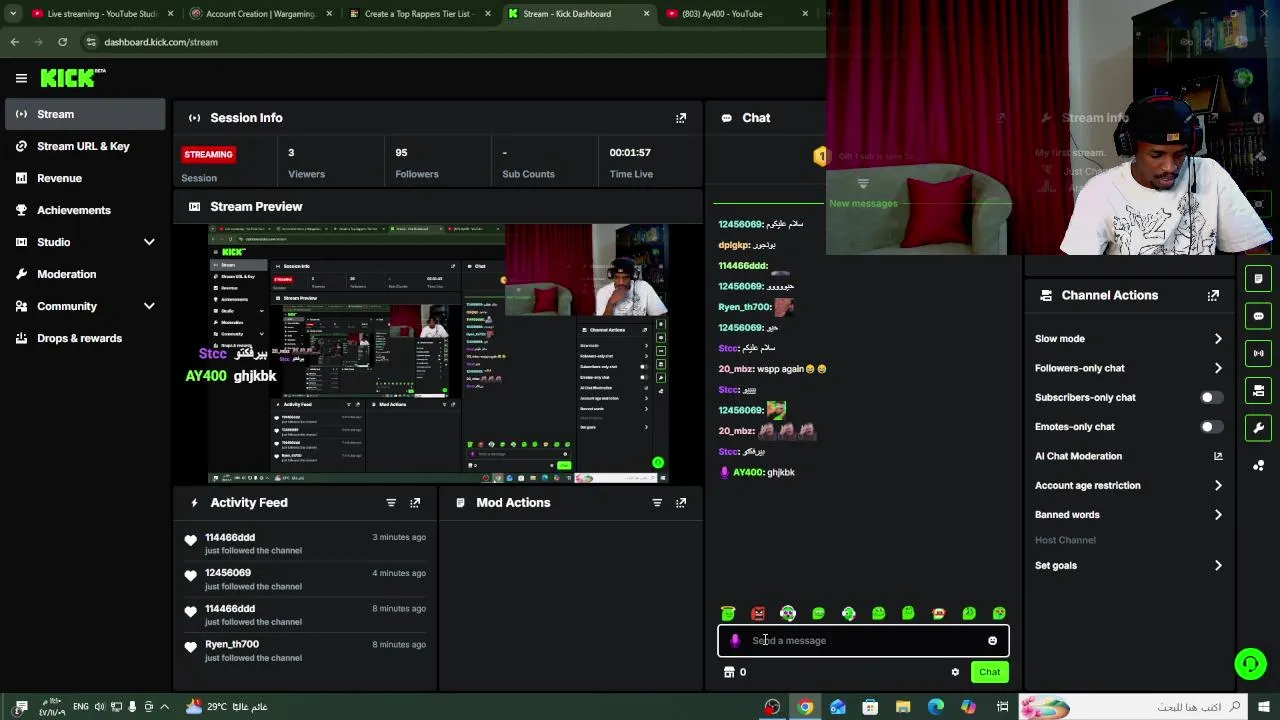
Task: Open Google Chrome from the taskbar
Action: tap(805, 707)
